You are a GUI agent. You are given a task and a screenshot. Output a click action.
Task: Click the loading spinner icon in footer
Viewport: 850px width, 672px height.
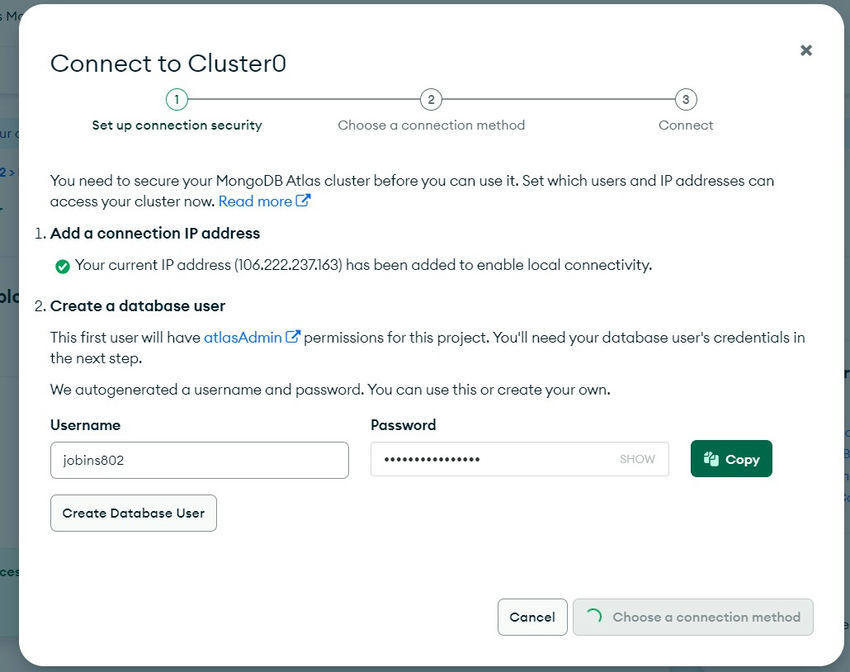[x=593, y=617]
